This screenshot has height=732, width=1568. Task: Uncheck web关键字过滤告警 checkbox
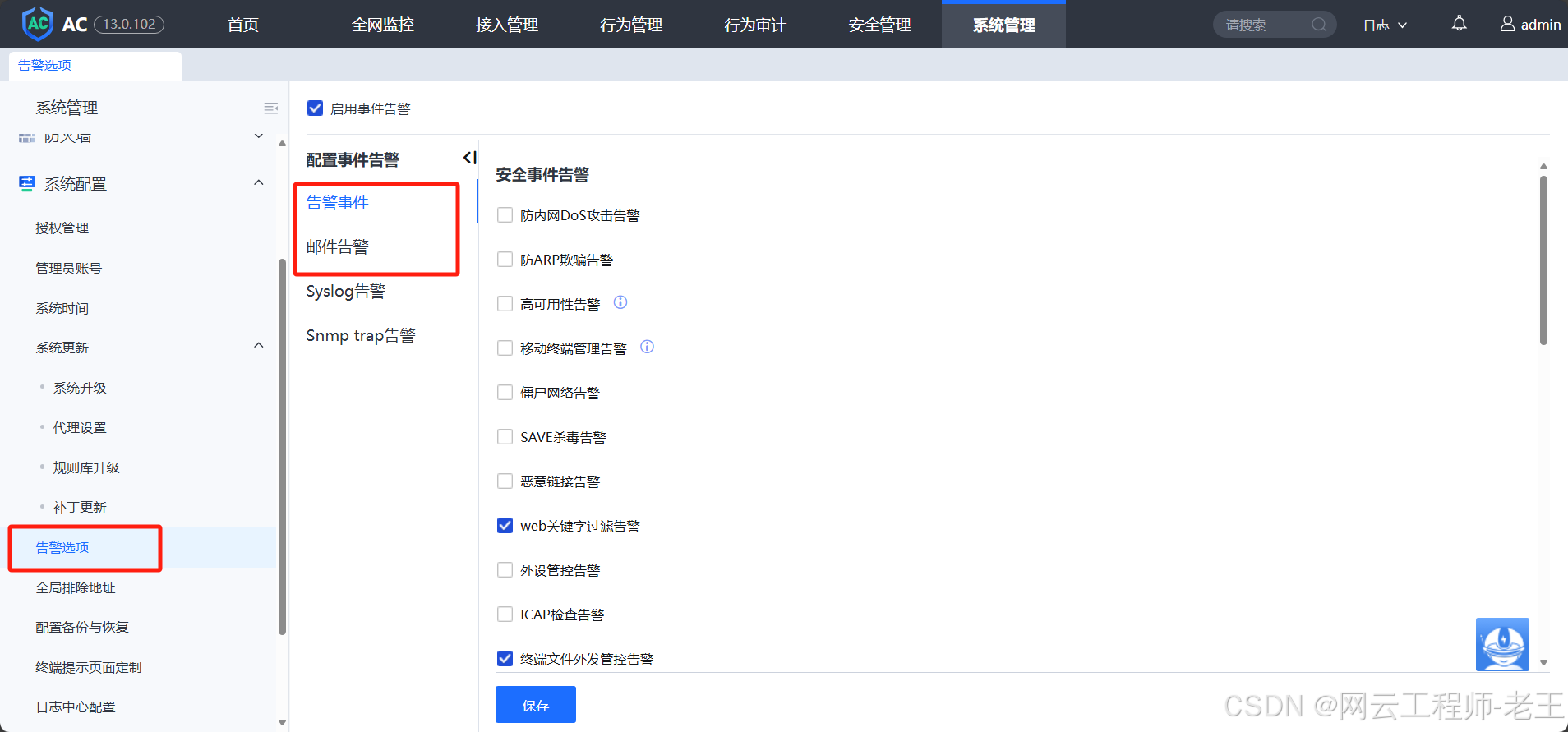(x=505, y=526)
